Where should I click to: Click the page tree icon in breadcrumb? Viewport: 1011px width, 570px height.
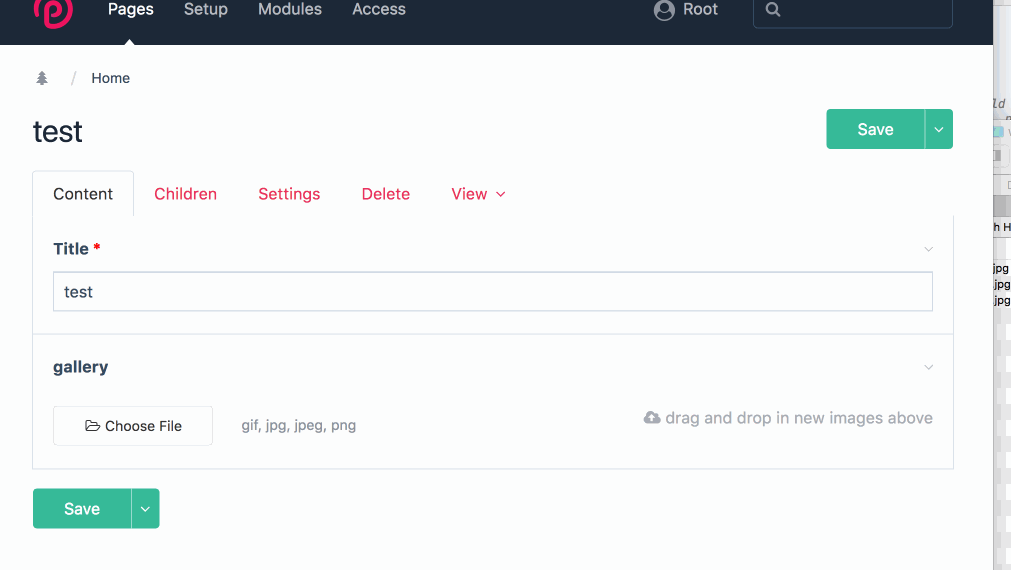[42, 78]
